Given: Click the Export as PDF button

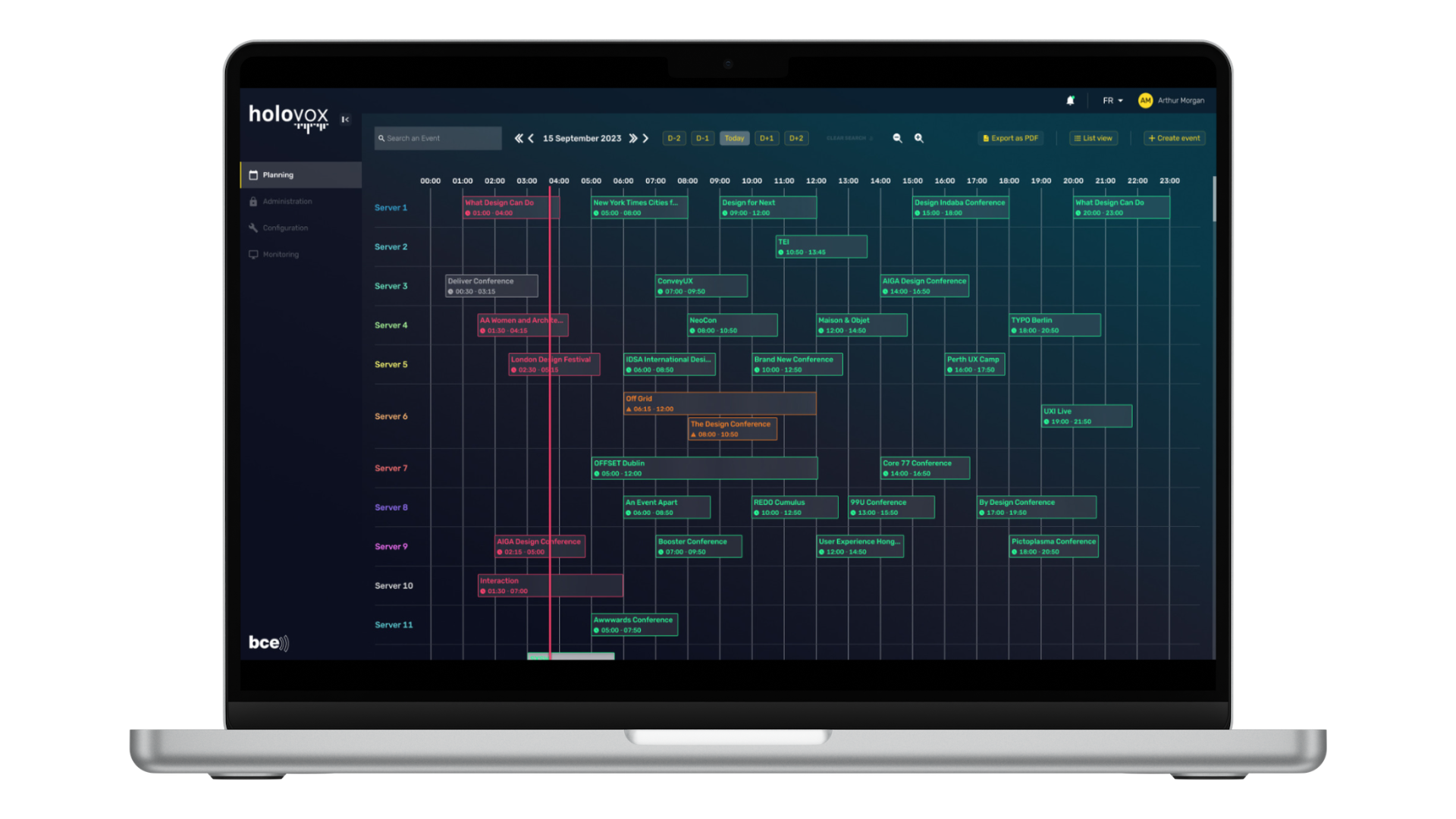Looking at the screenshot, I should pyautogui.click(x=1010, y=138).
